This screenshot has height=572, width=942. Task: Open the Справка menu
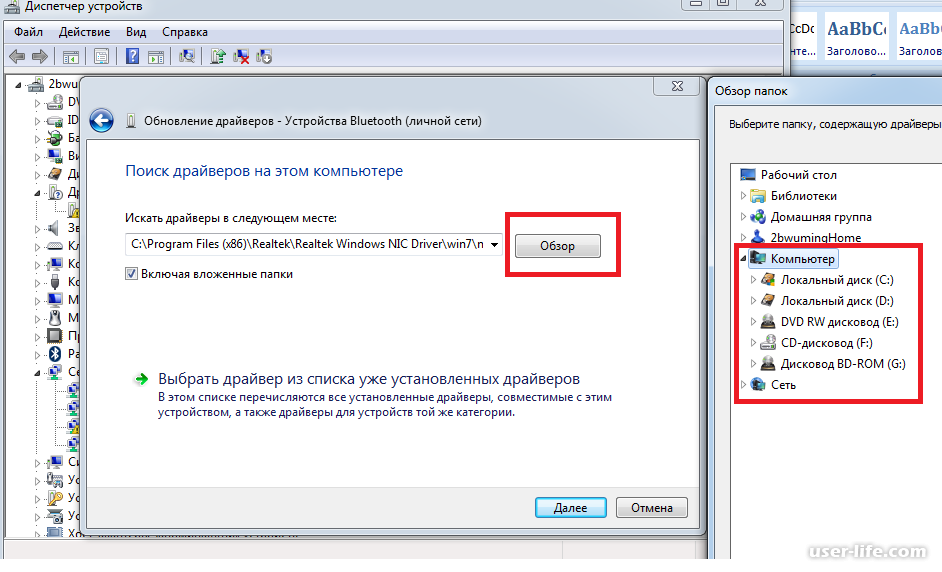[185, 32]
